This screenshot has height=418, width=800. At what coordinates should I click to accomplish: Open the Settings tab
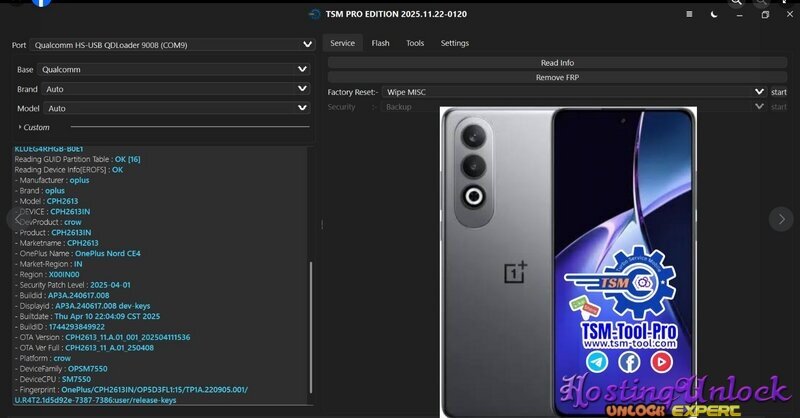click(455, 43)
